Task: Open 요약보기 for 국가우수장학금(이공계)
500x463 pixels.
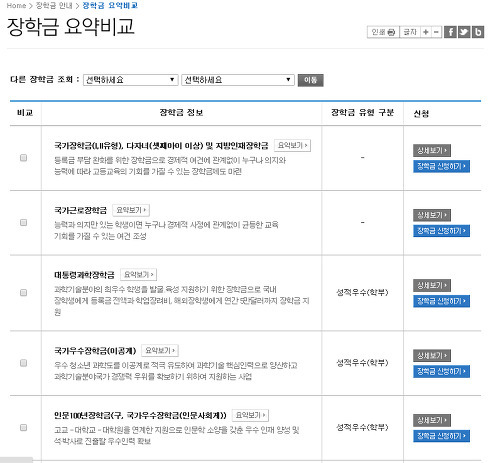Action: [160, 350]
